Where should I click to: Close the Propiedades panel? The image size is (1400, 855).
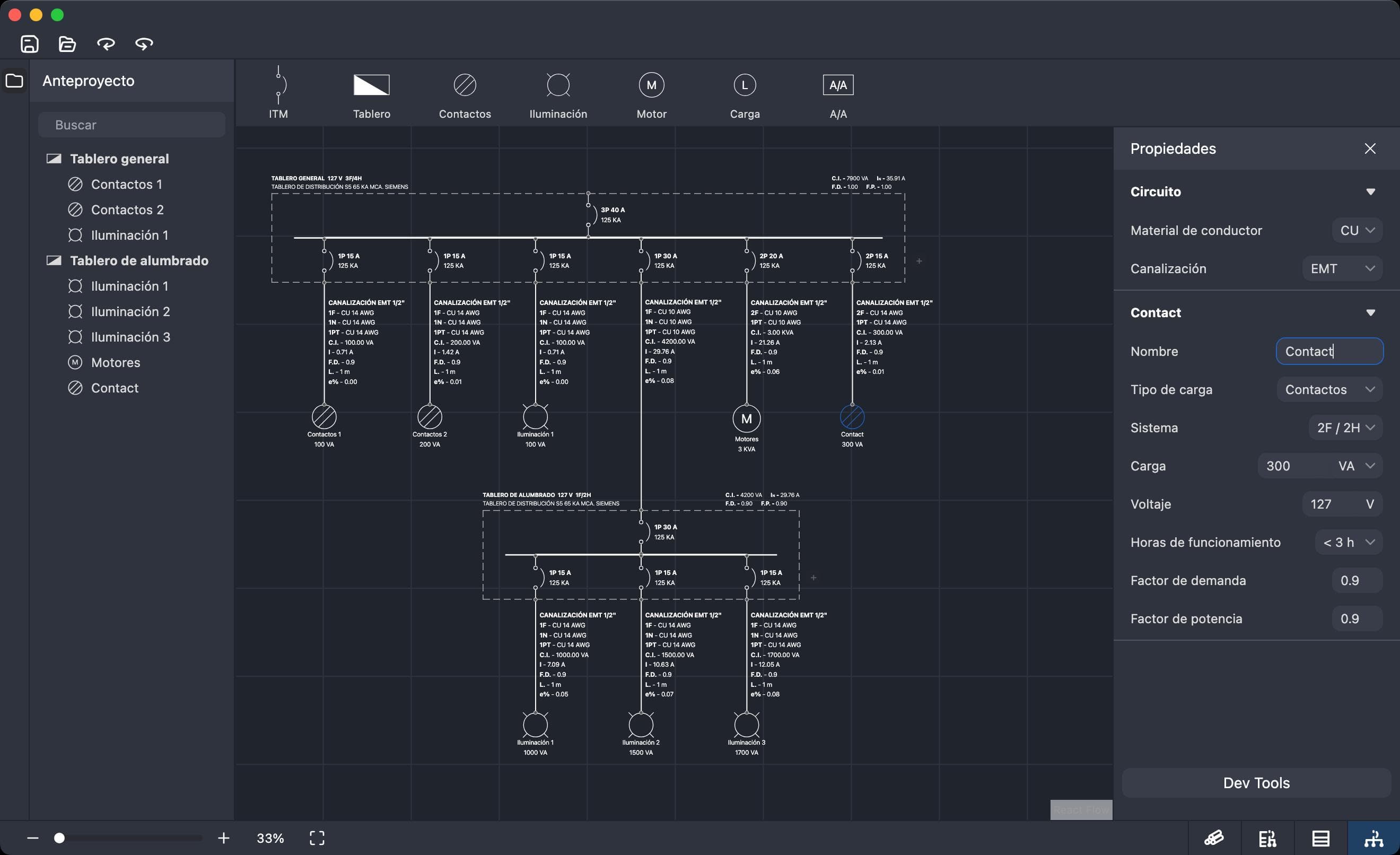pos(1370,149)
